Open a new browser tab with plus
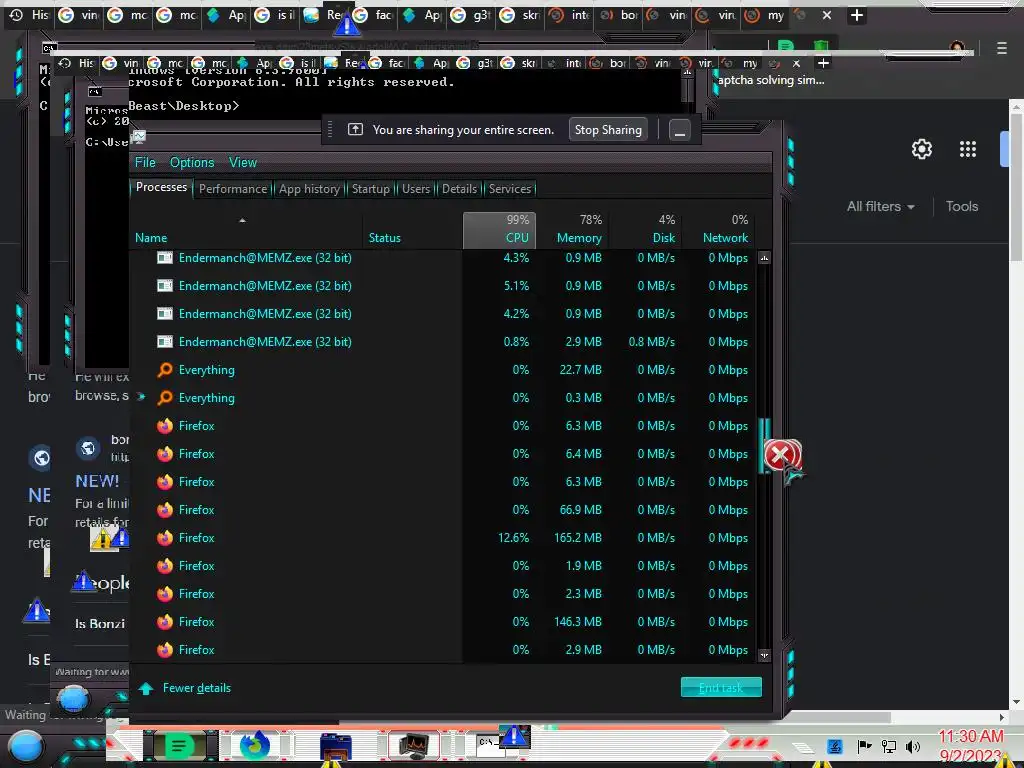The height and width of the screenshot is (768, 1024). [x=857, y=14]
